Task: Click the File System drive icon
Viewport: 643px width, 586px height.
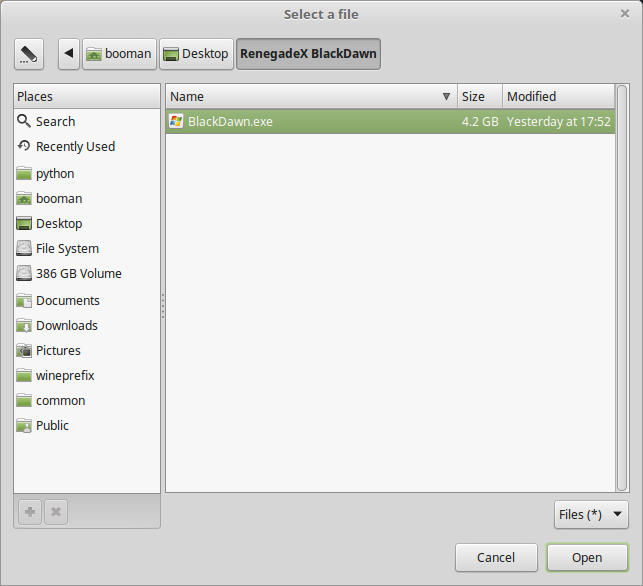Action: point(24,248)
